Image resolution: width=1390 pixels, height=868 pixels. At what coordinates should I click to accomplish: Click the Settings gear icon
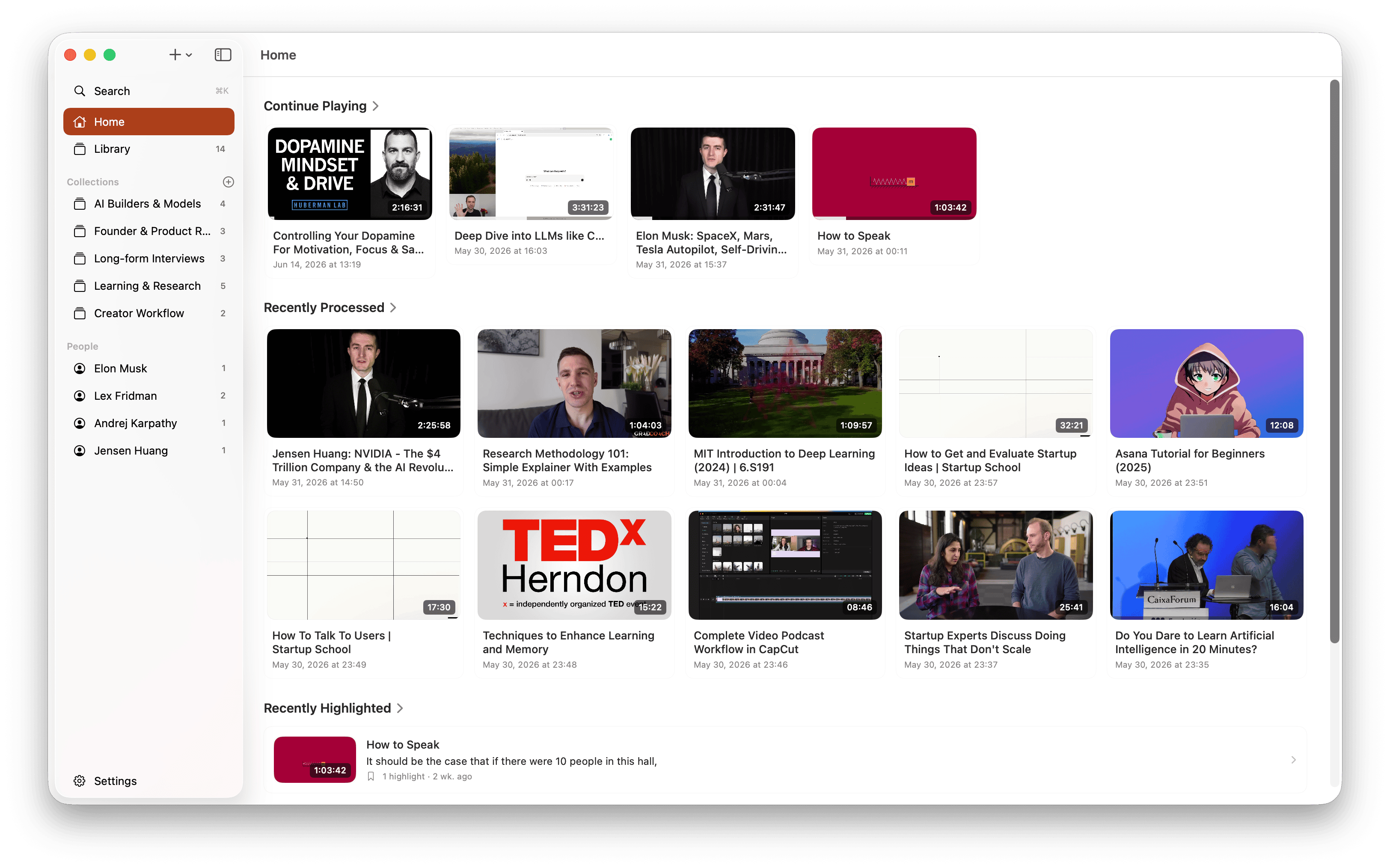point(80,781)
